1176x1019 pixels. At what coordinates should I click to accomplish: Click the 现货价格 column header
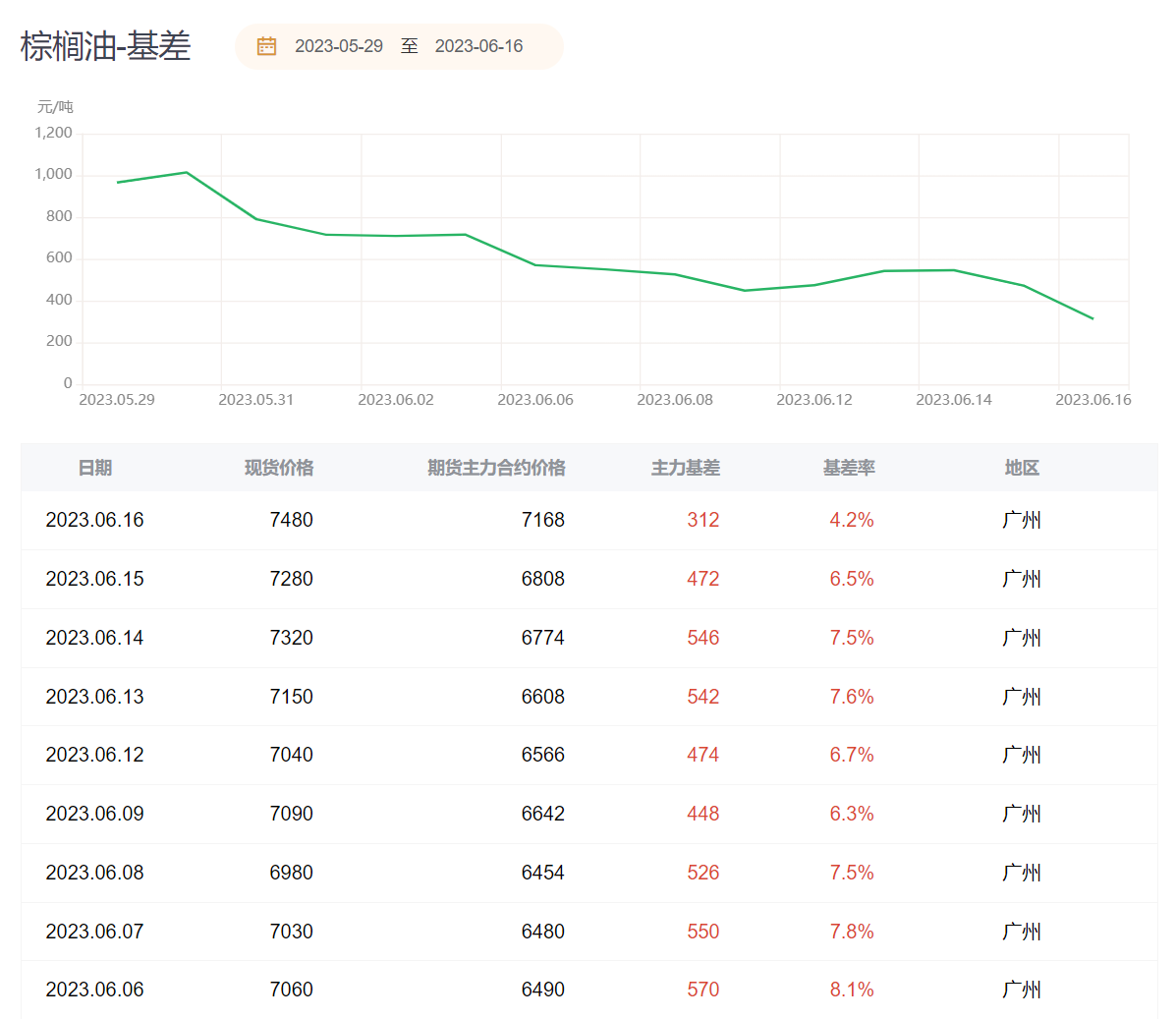tap(279, 469)
